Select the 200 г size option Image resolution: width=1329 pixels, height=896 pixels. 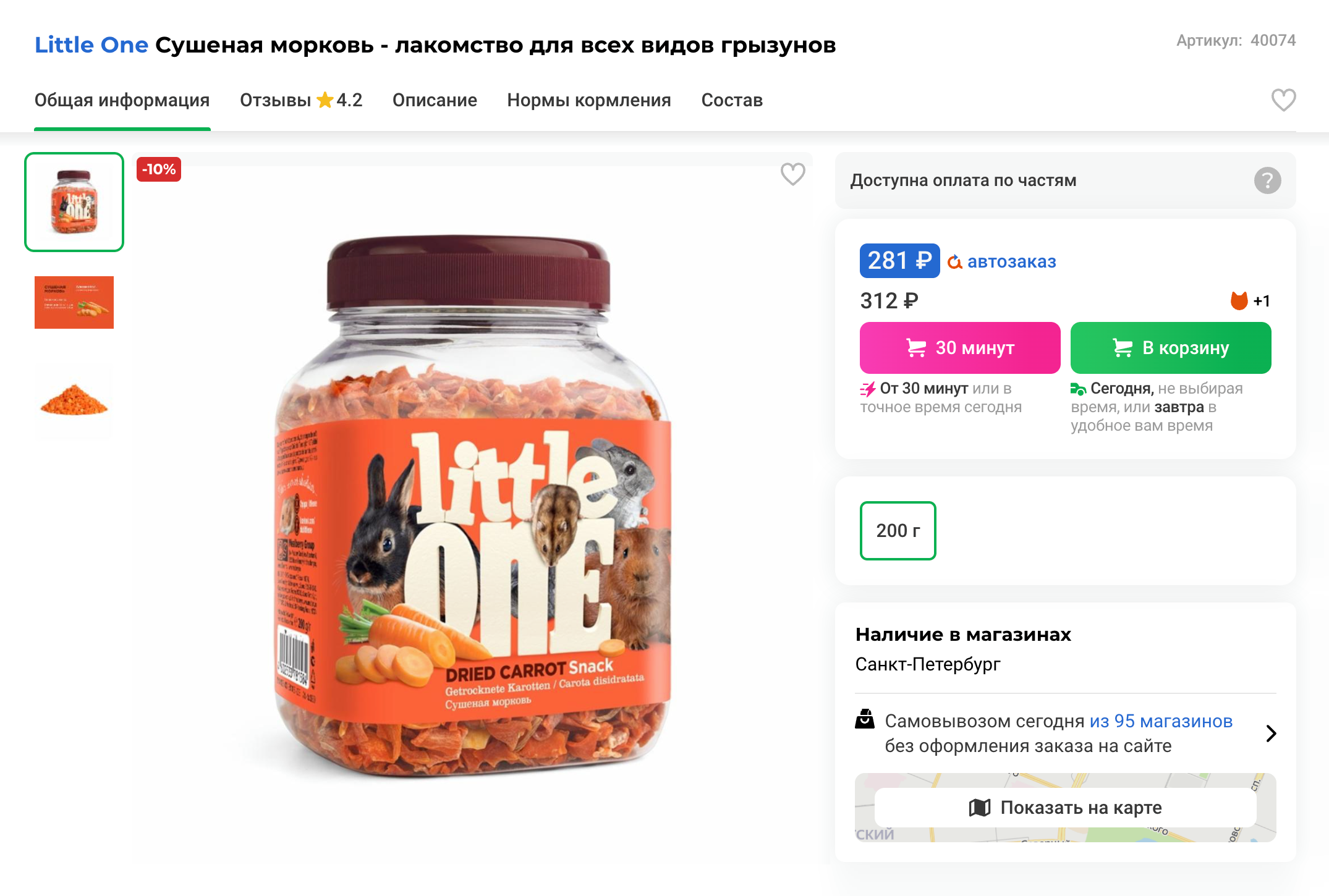(x=898, y=531)
